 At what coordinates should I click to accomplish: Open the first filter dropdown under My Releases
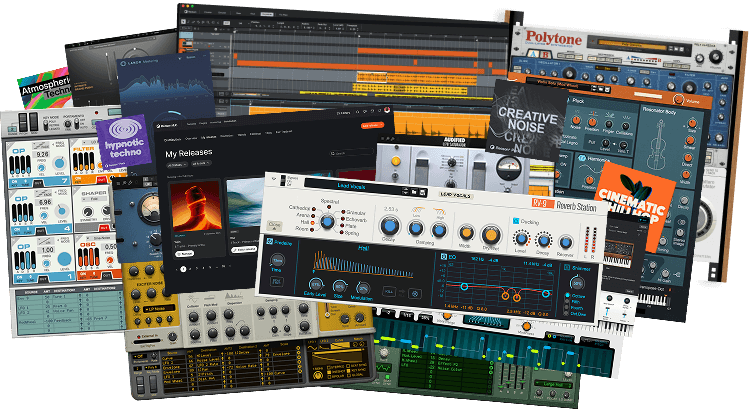177,164
